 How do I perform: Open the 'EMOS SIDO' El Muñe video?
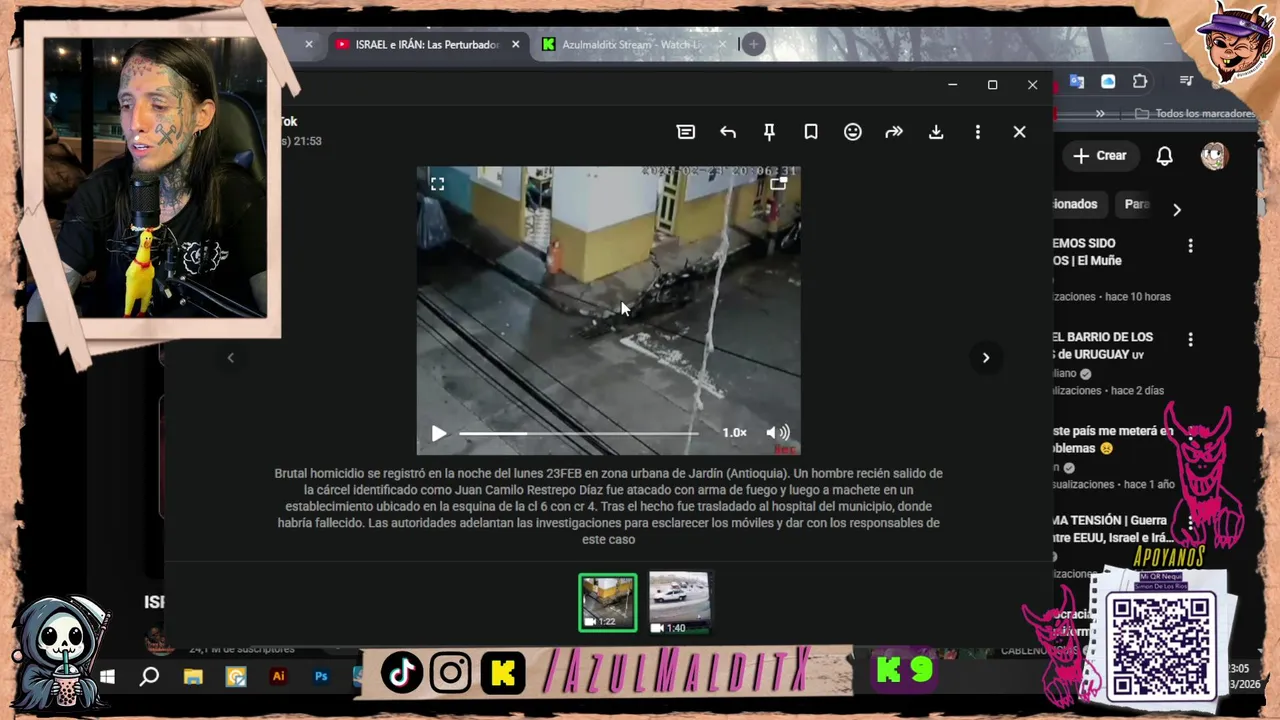tap(1086, 252)
